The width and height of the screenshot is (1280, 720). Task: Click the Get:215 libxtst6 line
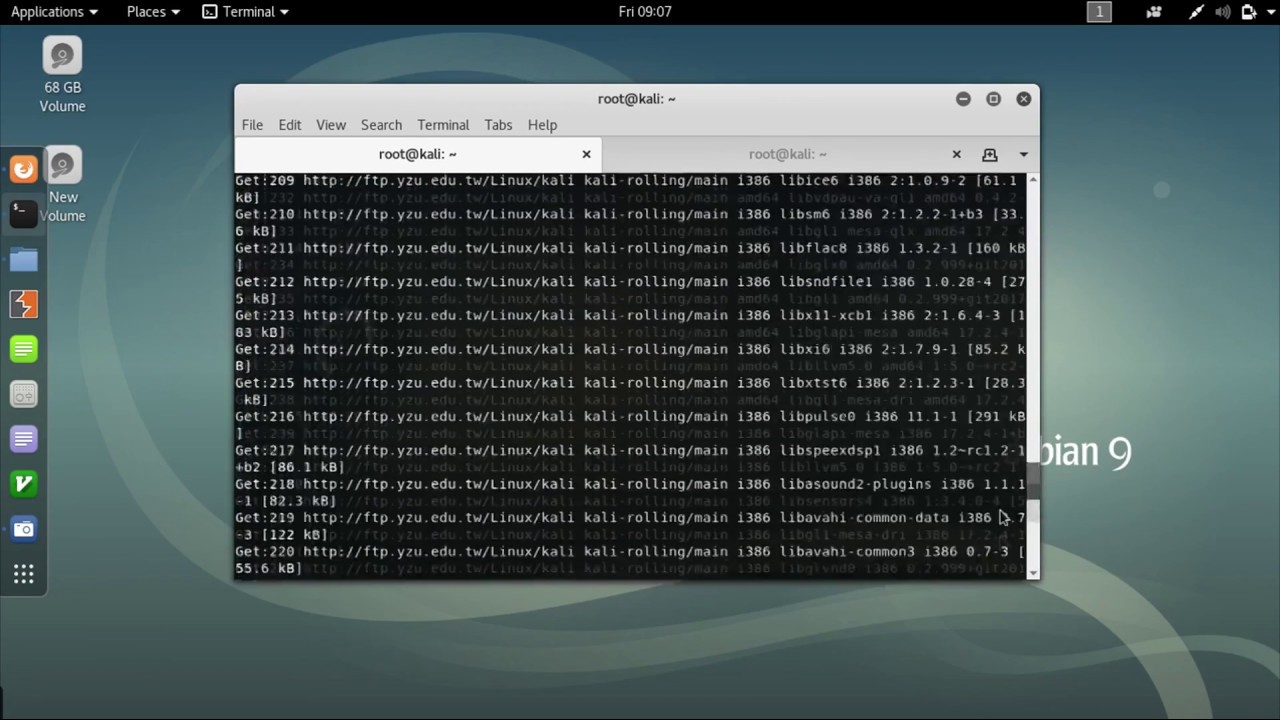630,391
